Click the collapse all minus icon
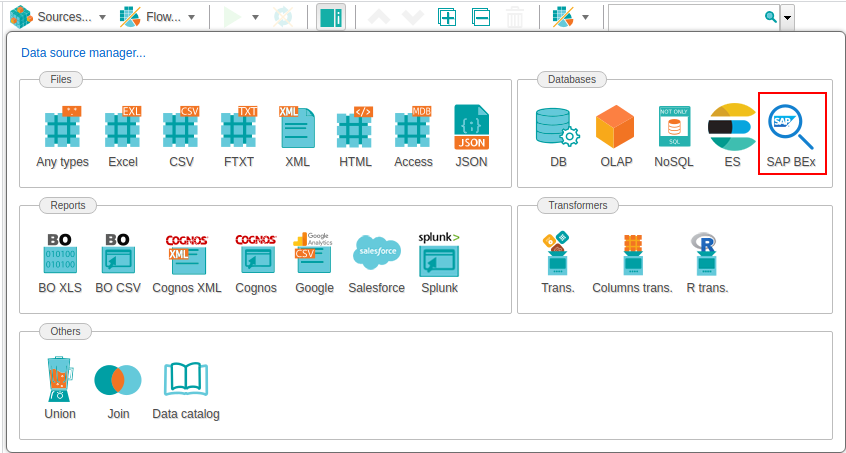Viewport: 846px width, 453px height. click(481, 17)
